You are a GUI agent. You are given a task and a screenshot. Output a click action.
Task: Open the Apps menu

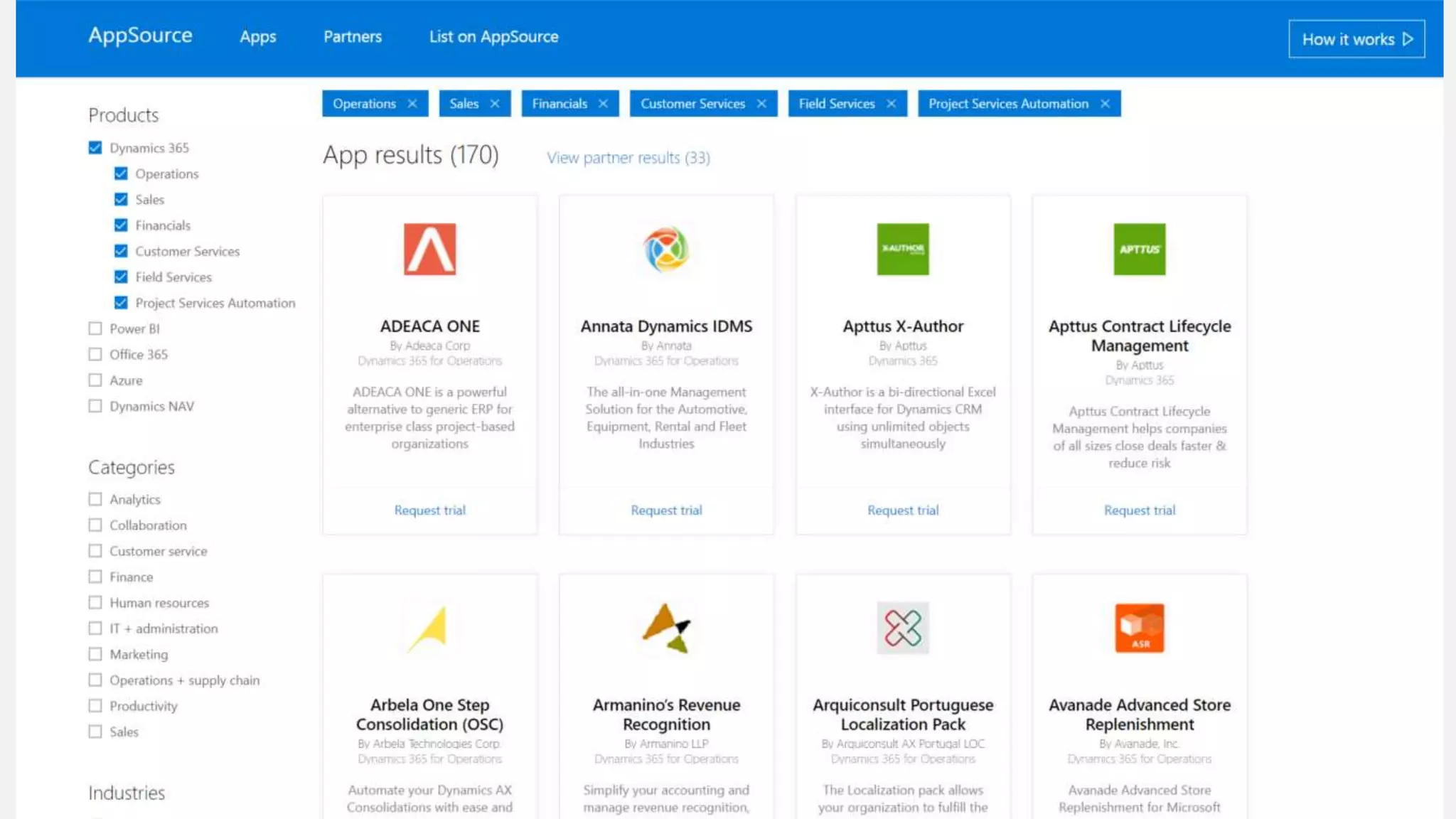pos(257,37)
